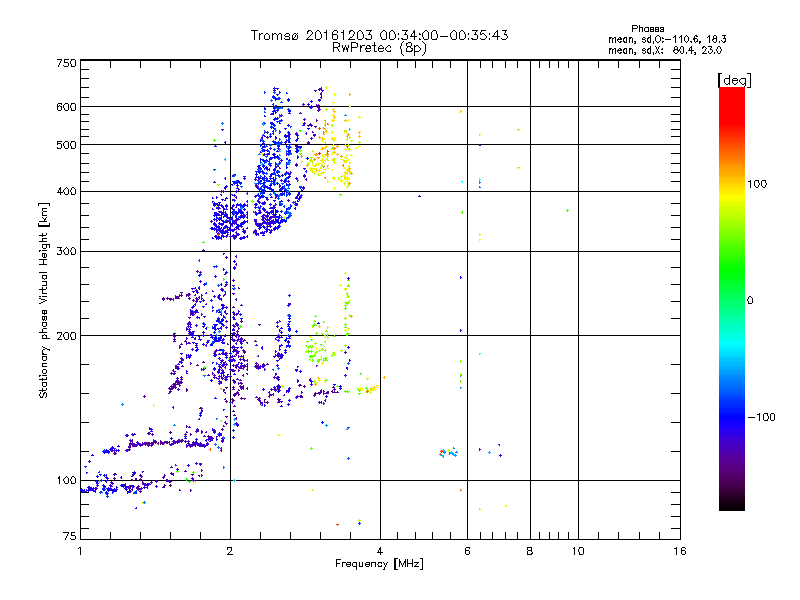800x600 pixels.
Task: Click the y-axis tick label '400'
Action: point(66,192)
